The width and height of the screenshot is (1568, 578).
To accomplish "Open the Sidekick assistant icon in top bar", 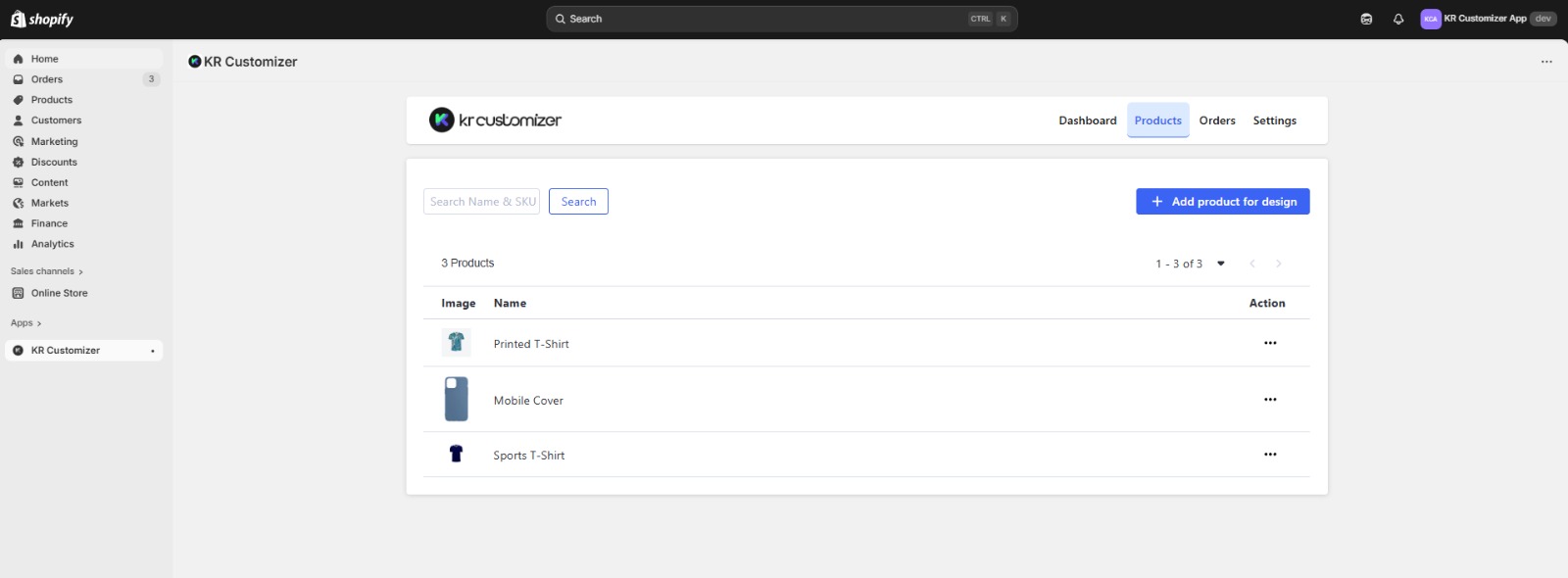I will pos(1366,19).
